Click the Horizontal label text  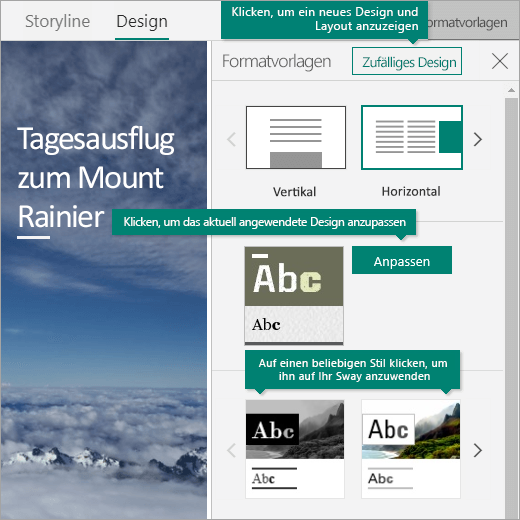tap(411, 192)
